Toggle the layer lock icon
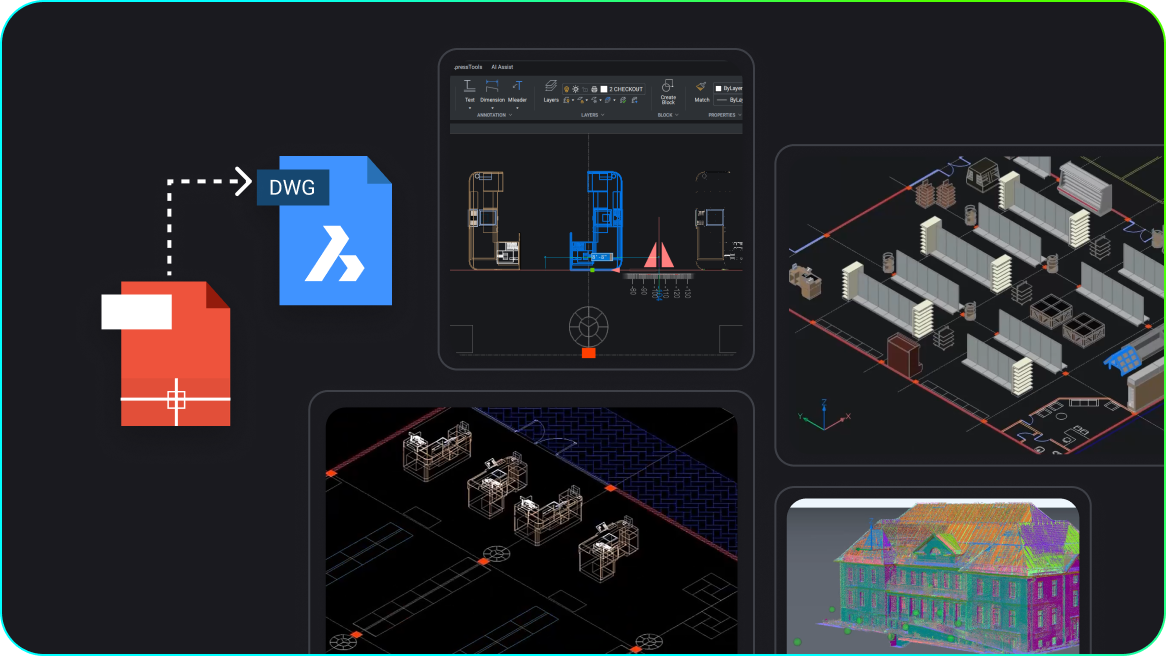 [x=584, y=89]
